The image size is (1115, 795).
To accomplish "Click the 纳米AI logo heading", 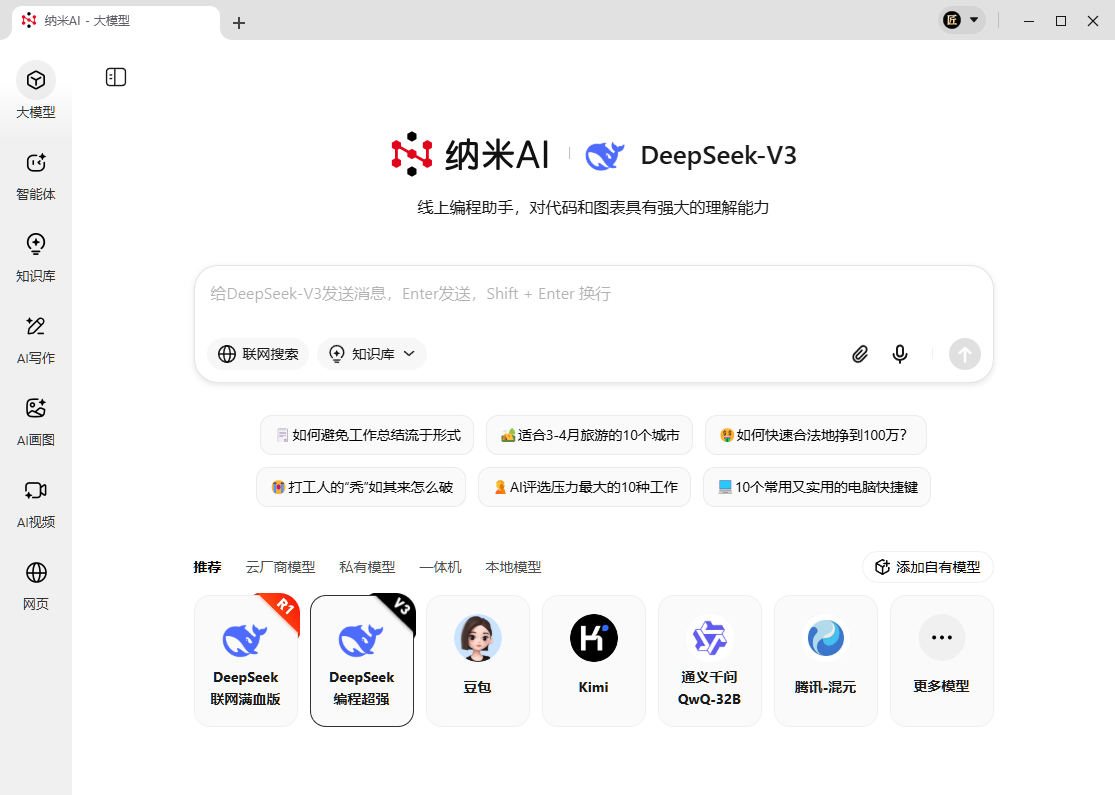I will pos(470,154).
